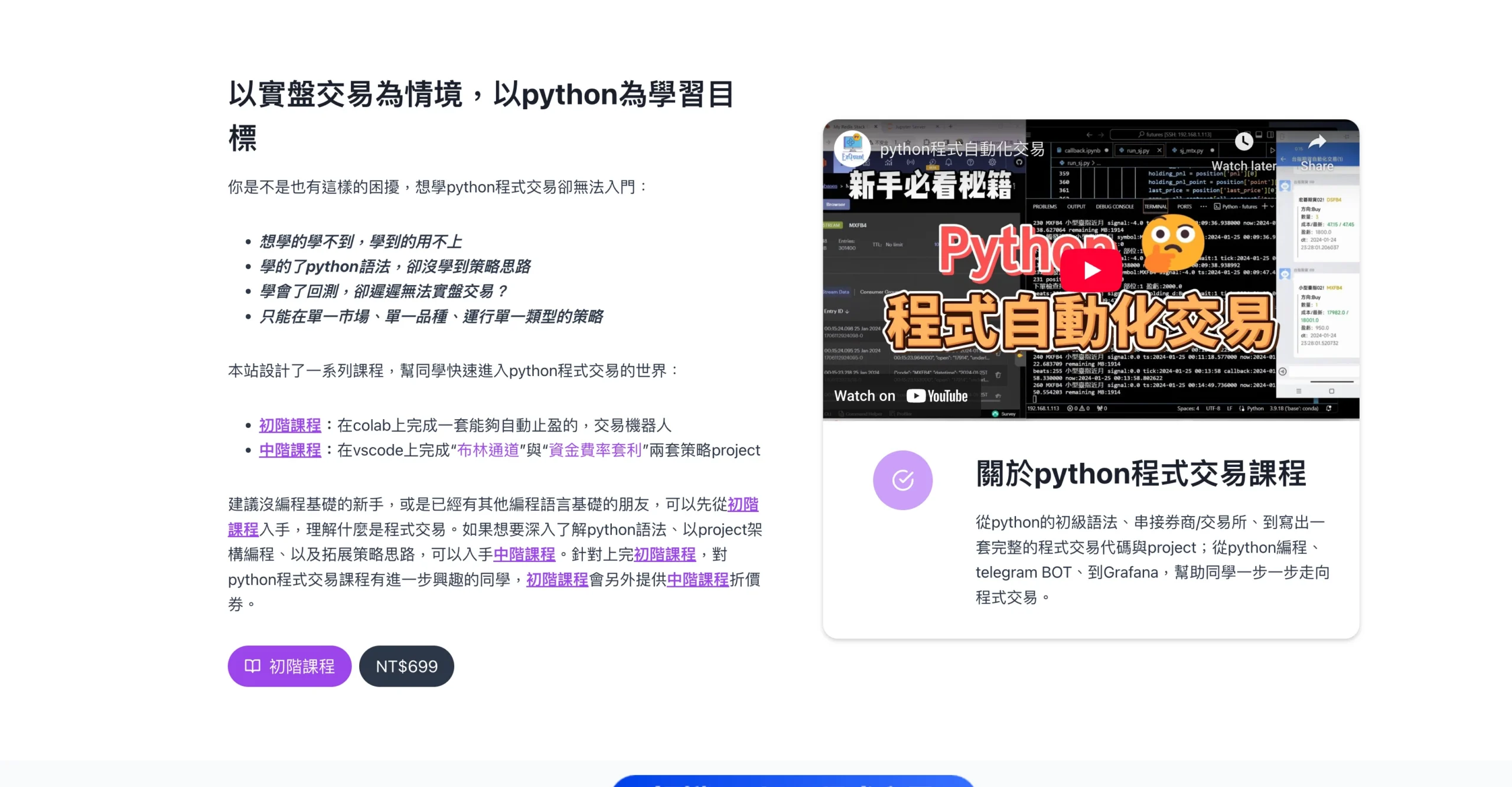Screen dimensions: 1512x787
Task: Open 初階課程 link in course list
Action: point(290,425)
